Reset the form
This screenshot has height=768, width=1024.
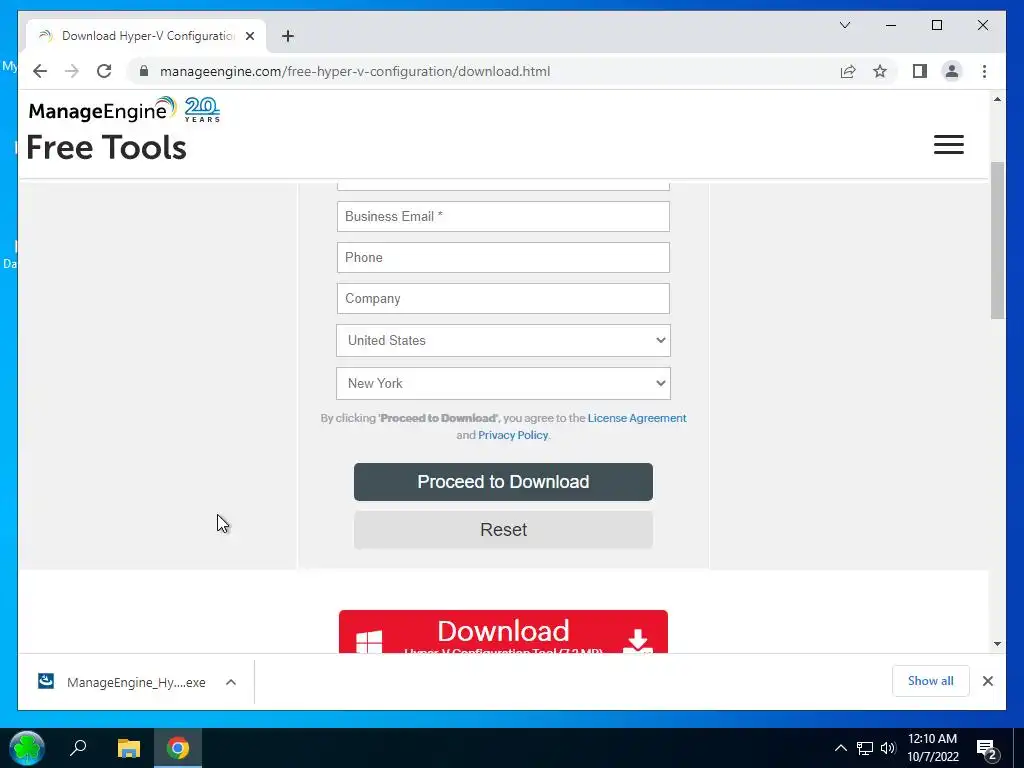point(503,530)
